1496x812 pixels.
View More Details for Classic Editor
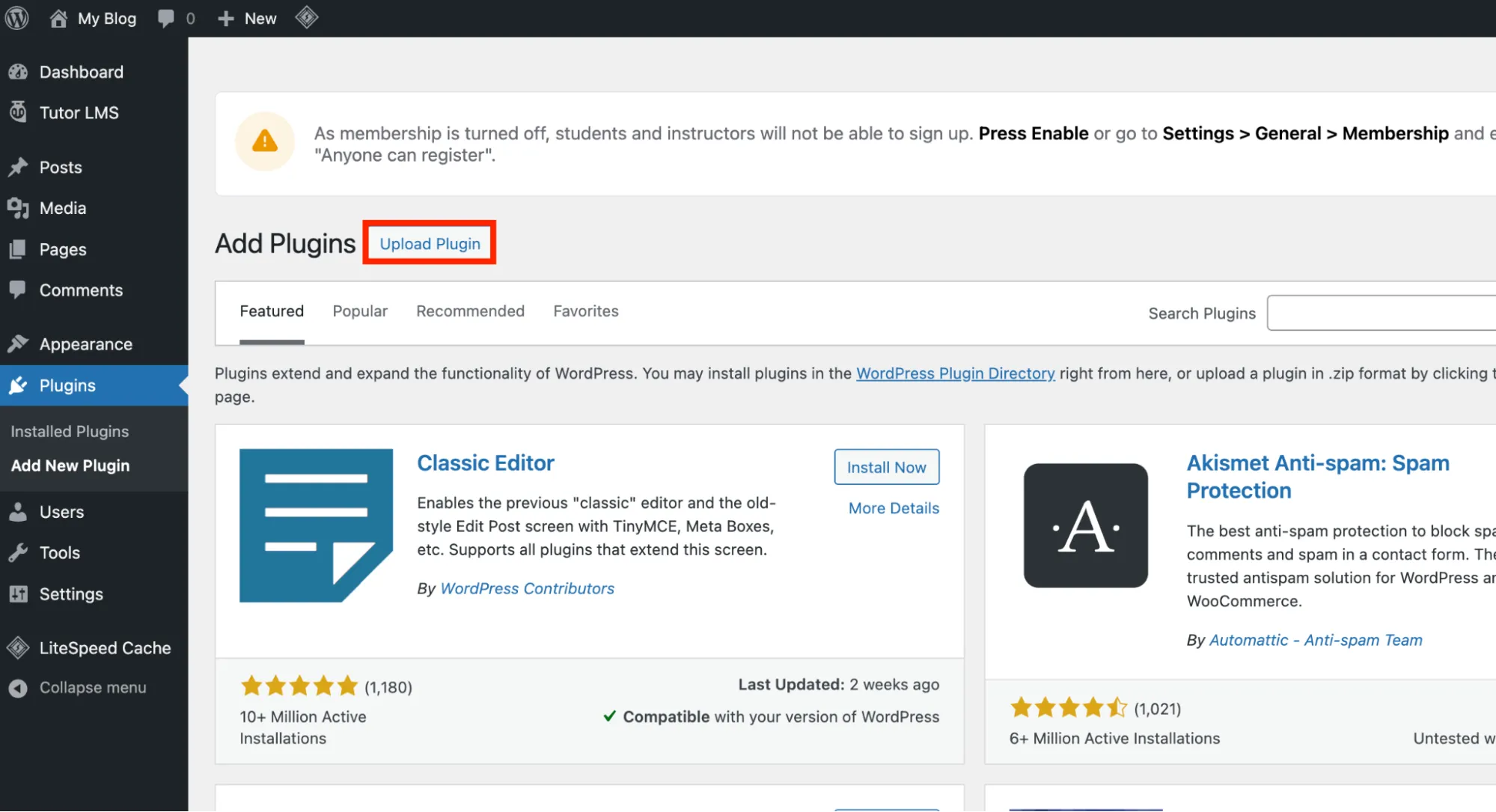[894, 508]
